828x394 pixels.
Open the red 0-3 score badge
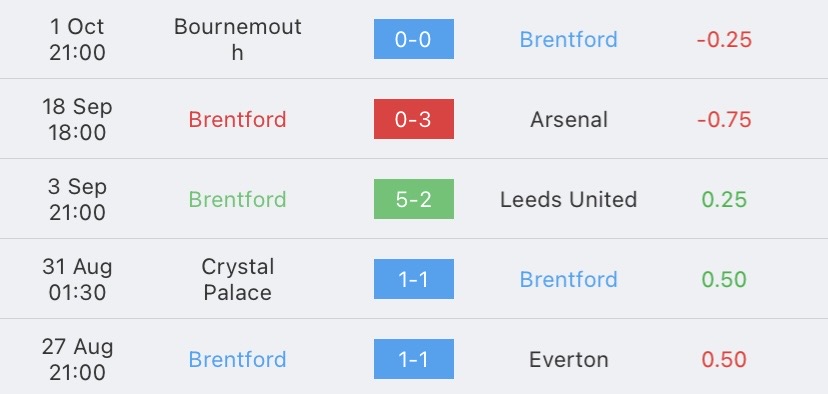coord(413,119)
